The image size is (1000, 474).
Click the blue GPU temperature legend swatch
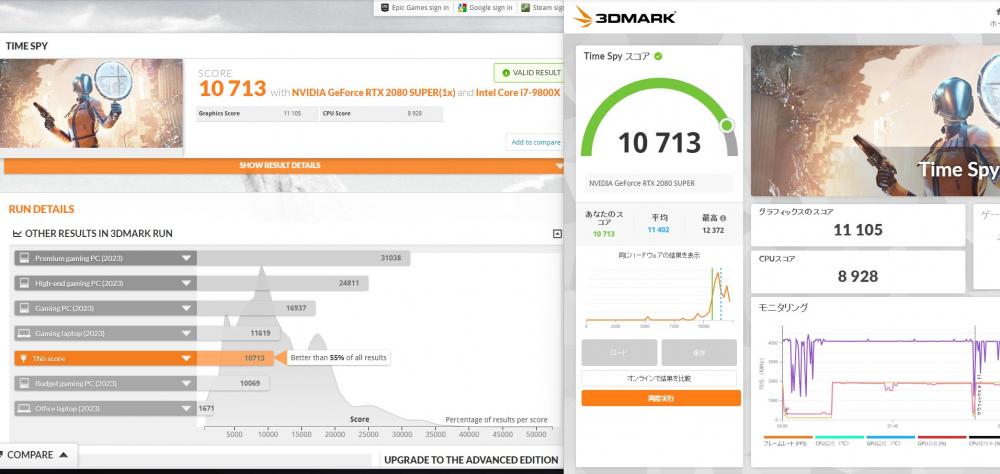tap(890, 438)
